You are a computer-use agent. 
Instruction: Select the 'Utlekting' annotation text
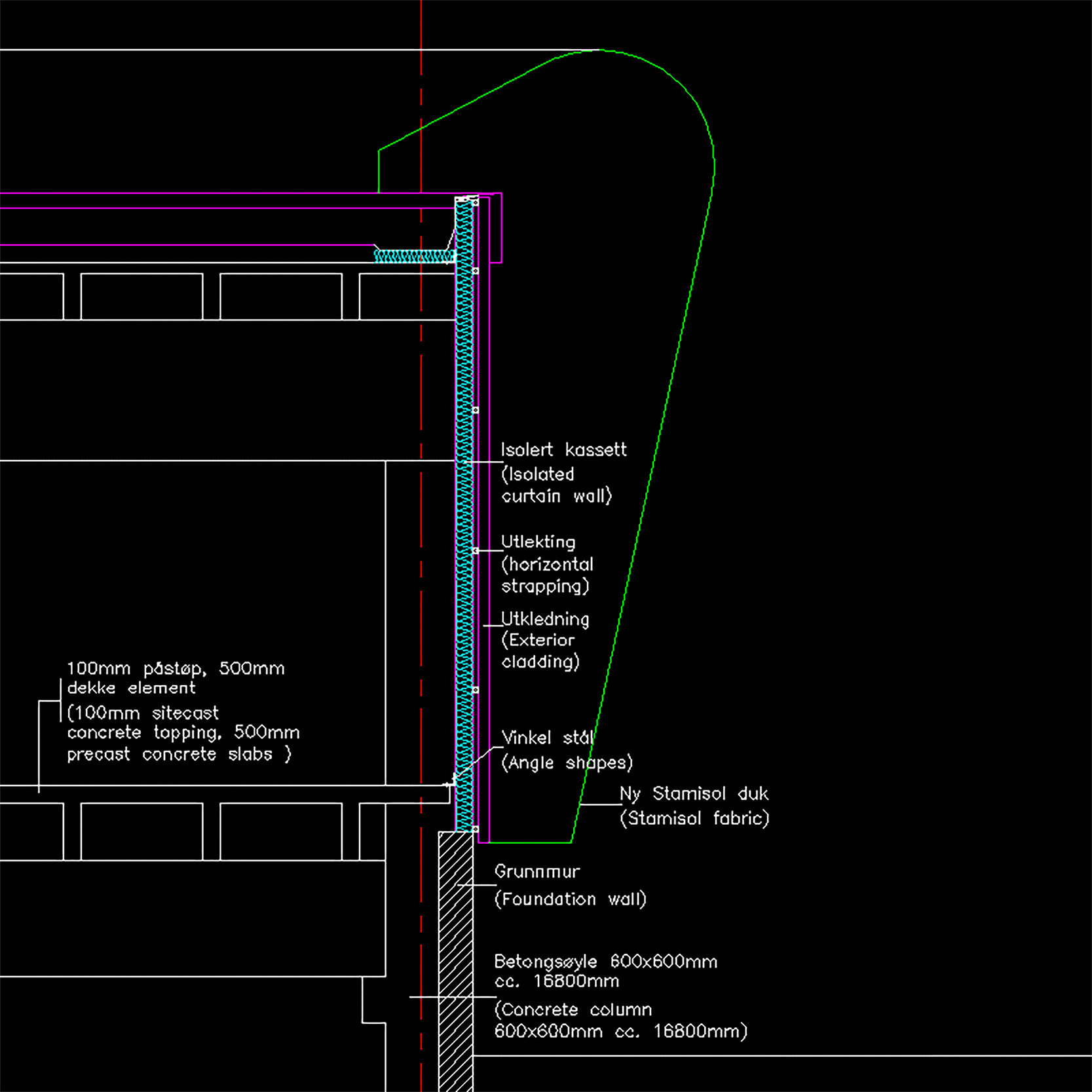538,542
